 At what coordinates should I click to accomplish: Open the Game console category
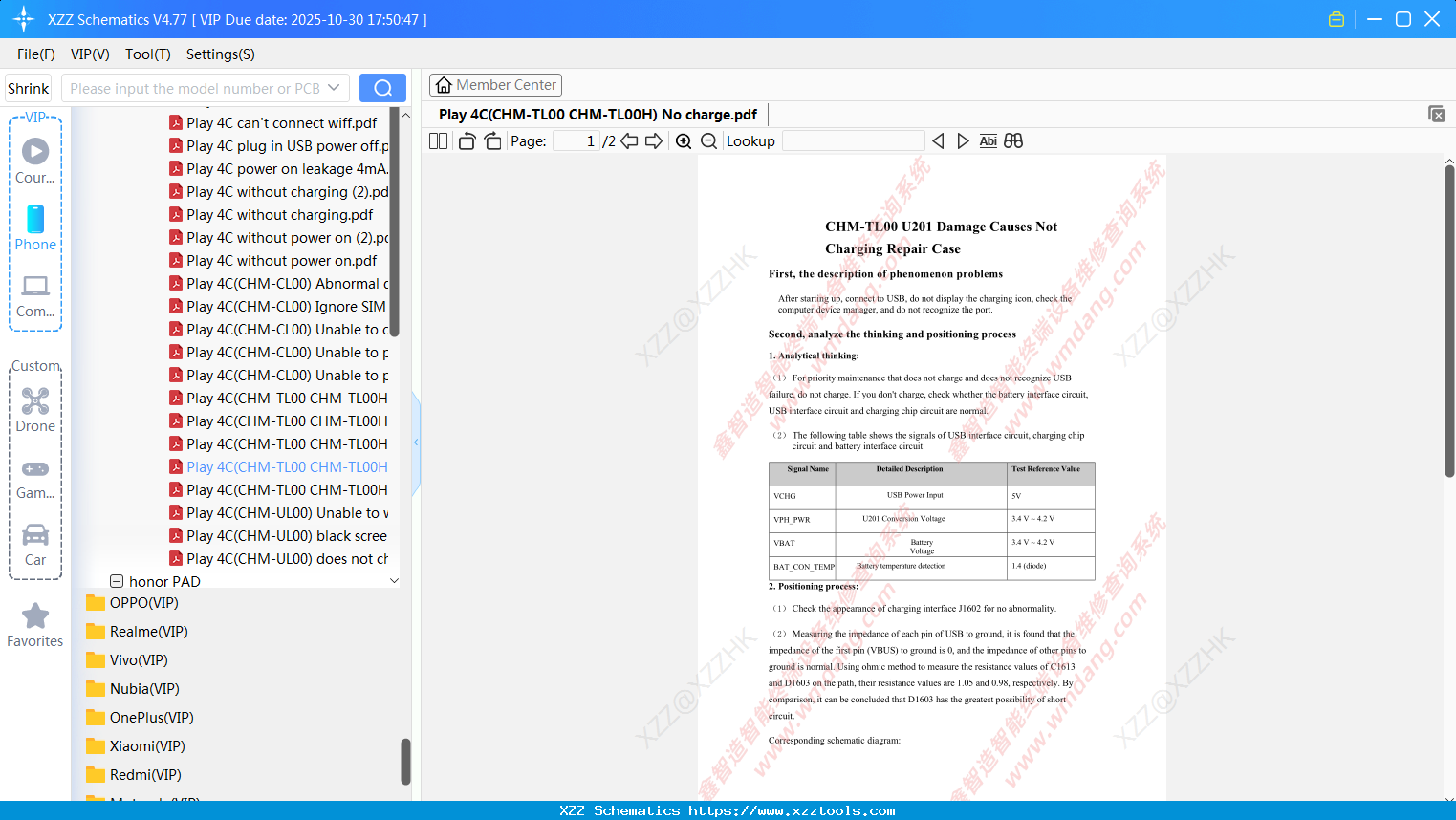click(35, 478)
